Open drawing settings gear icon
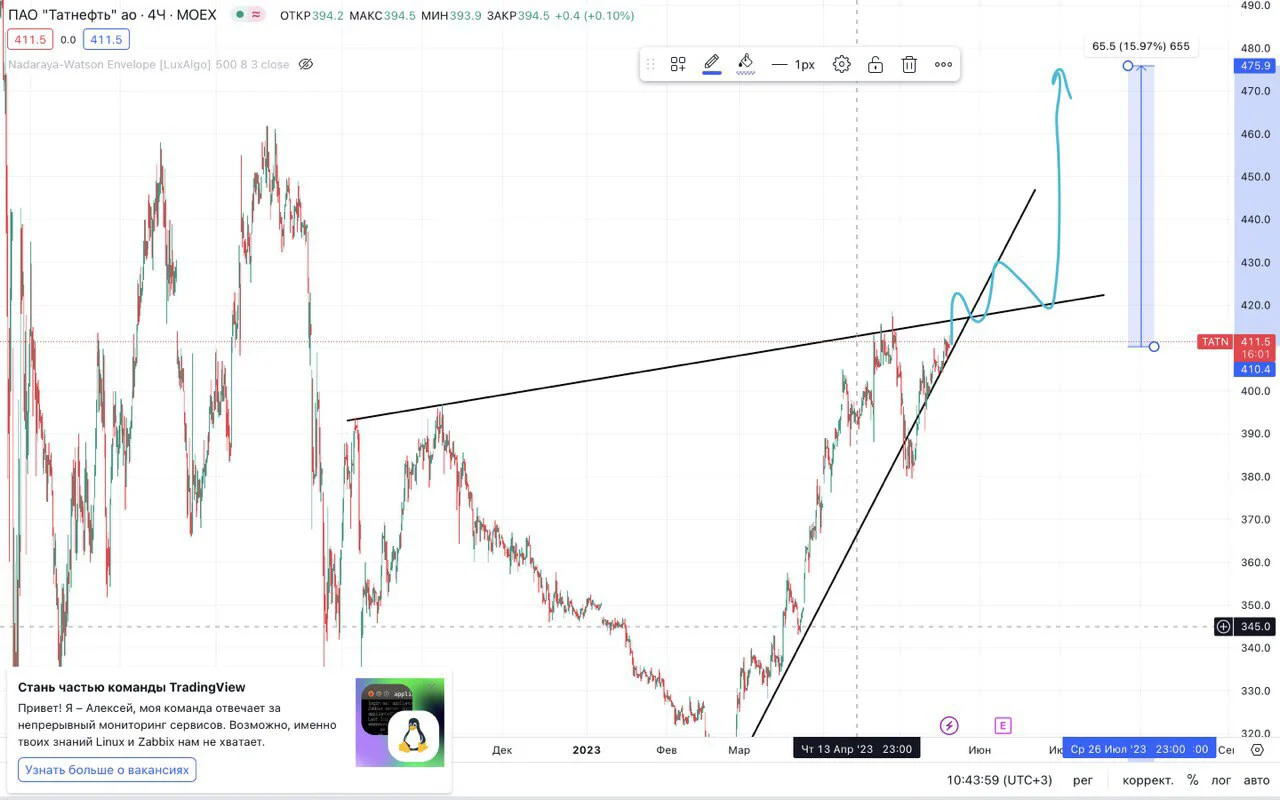 (842, 64)
